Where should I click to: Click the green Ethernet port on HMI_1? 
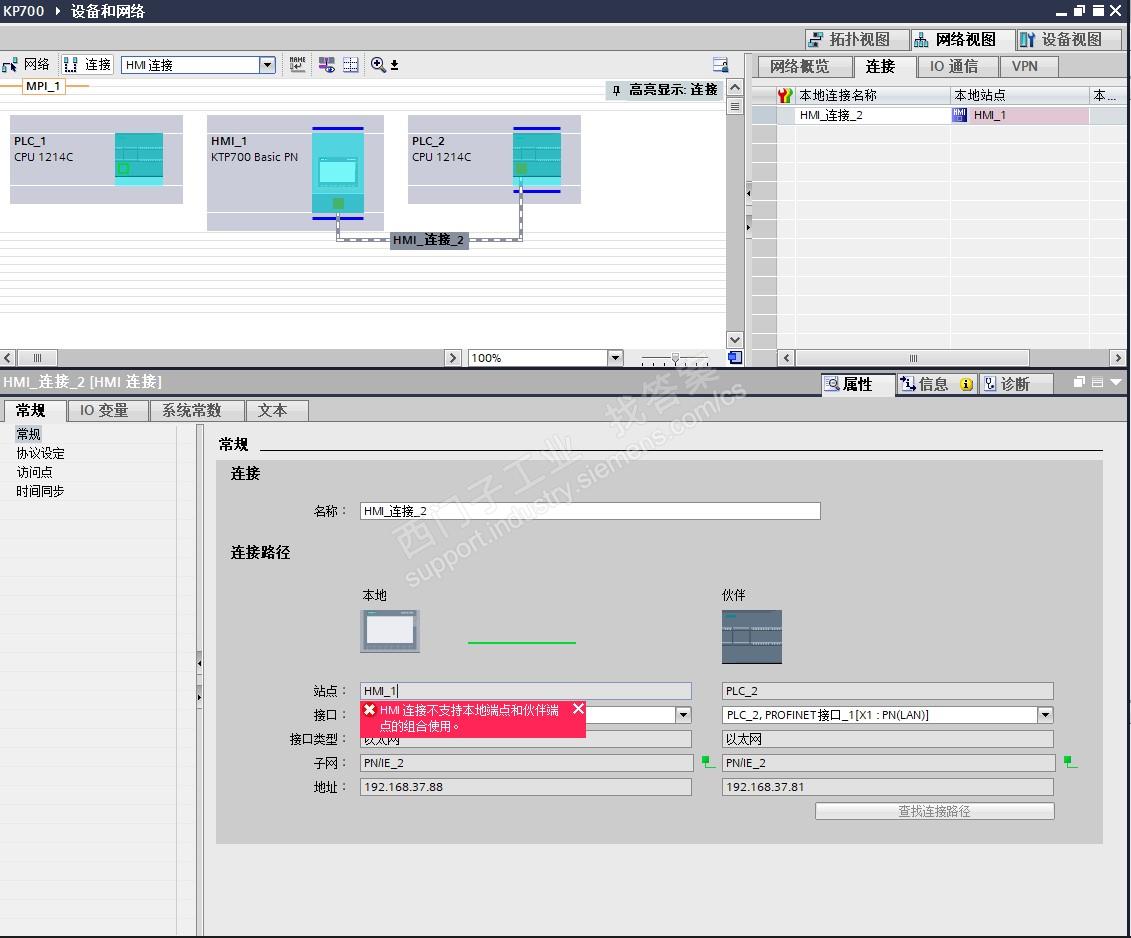(338, 203)
